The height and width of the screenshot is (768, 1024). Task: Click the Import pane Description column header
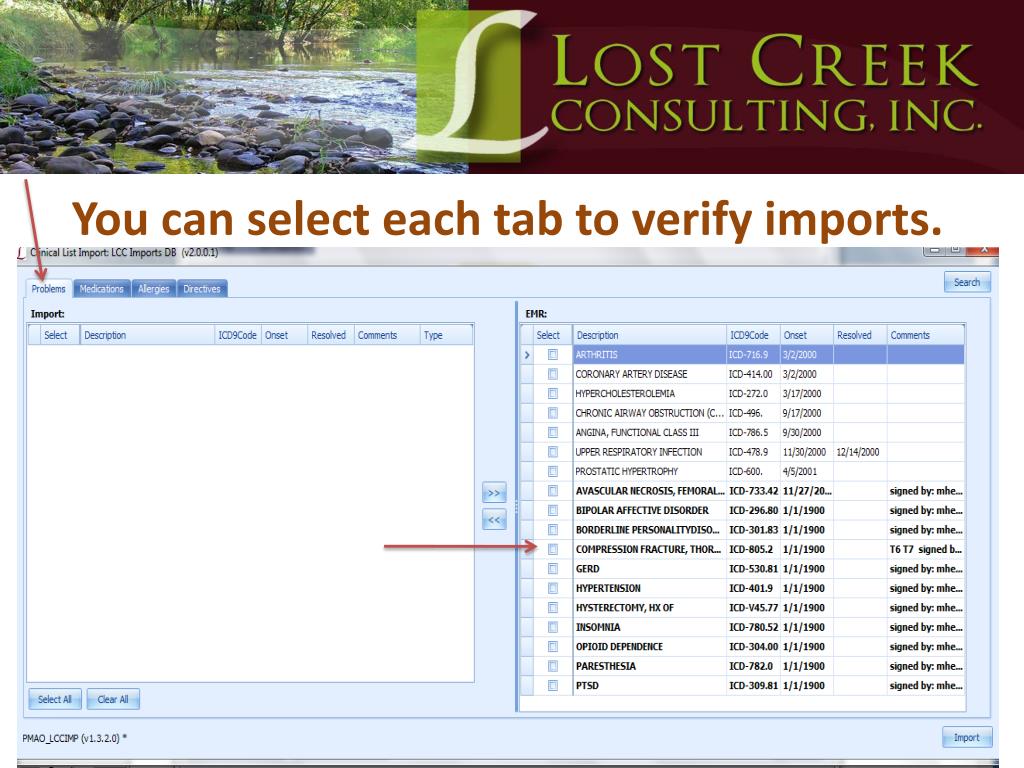pyautogui.click(x=148, y=335)
